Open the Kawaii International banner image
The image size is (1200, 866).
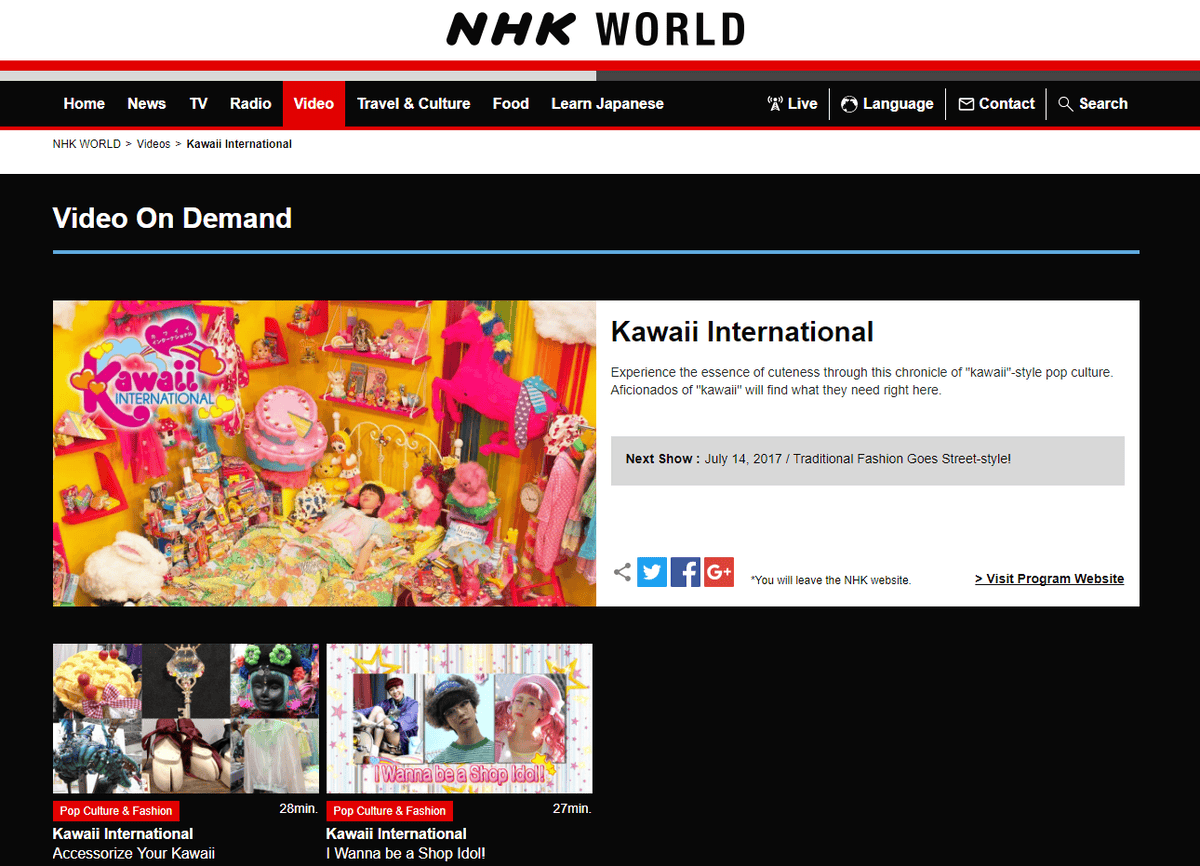click(324, 453)
